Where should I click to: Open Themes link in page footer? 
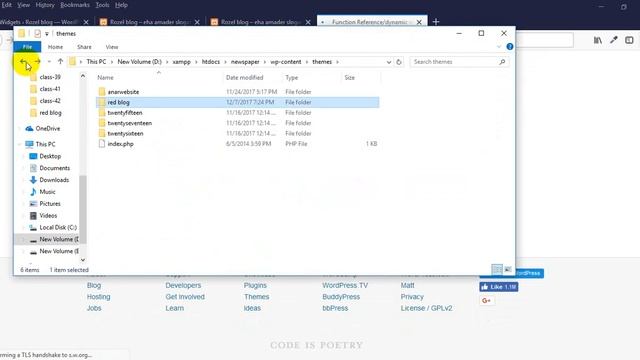click(256, 297)
